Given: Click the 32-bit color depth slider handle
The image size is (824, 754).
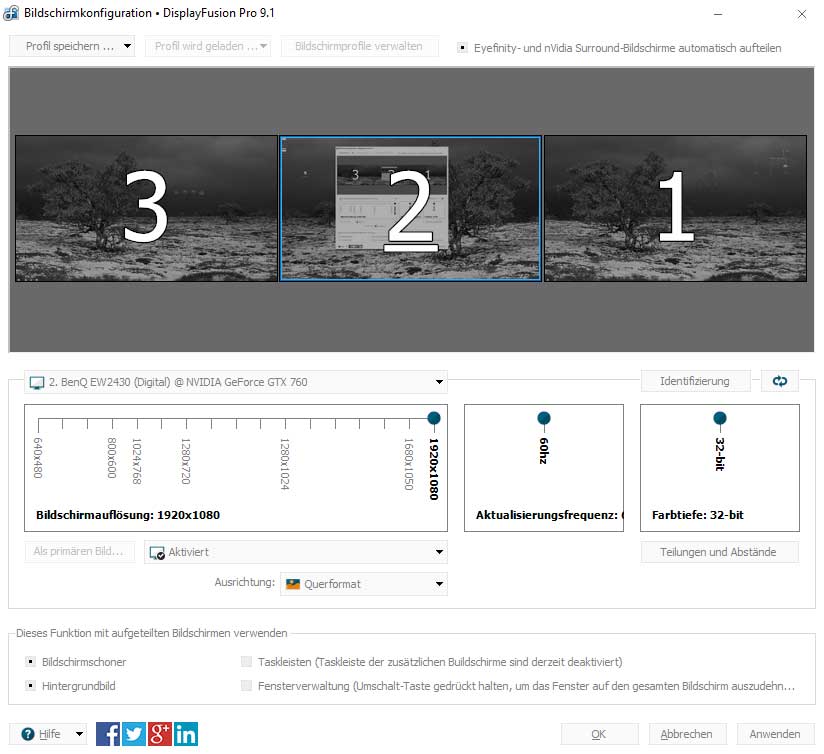Looking at the screenshot, I should [x=720, y=418].
